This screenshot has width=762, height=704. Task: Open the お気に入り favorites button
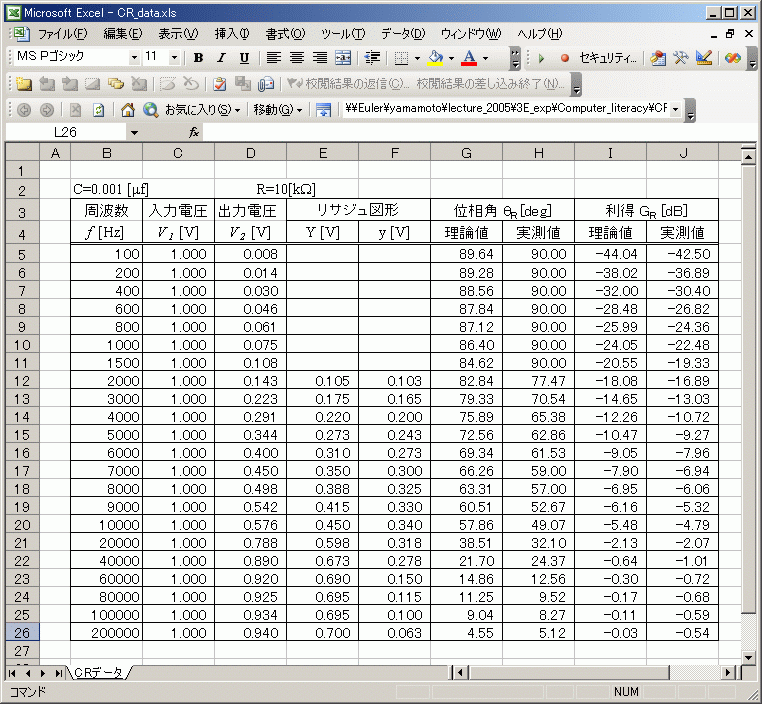tap(202, 109)
